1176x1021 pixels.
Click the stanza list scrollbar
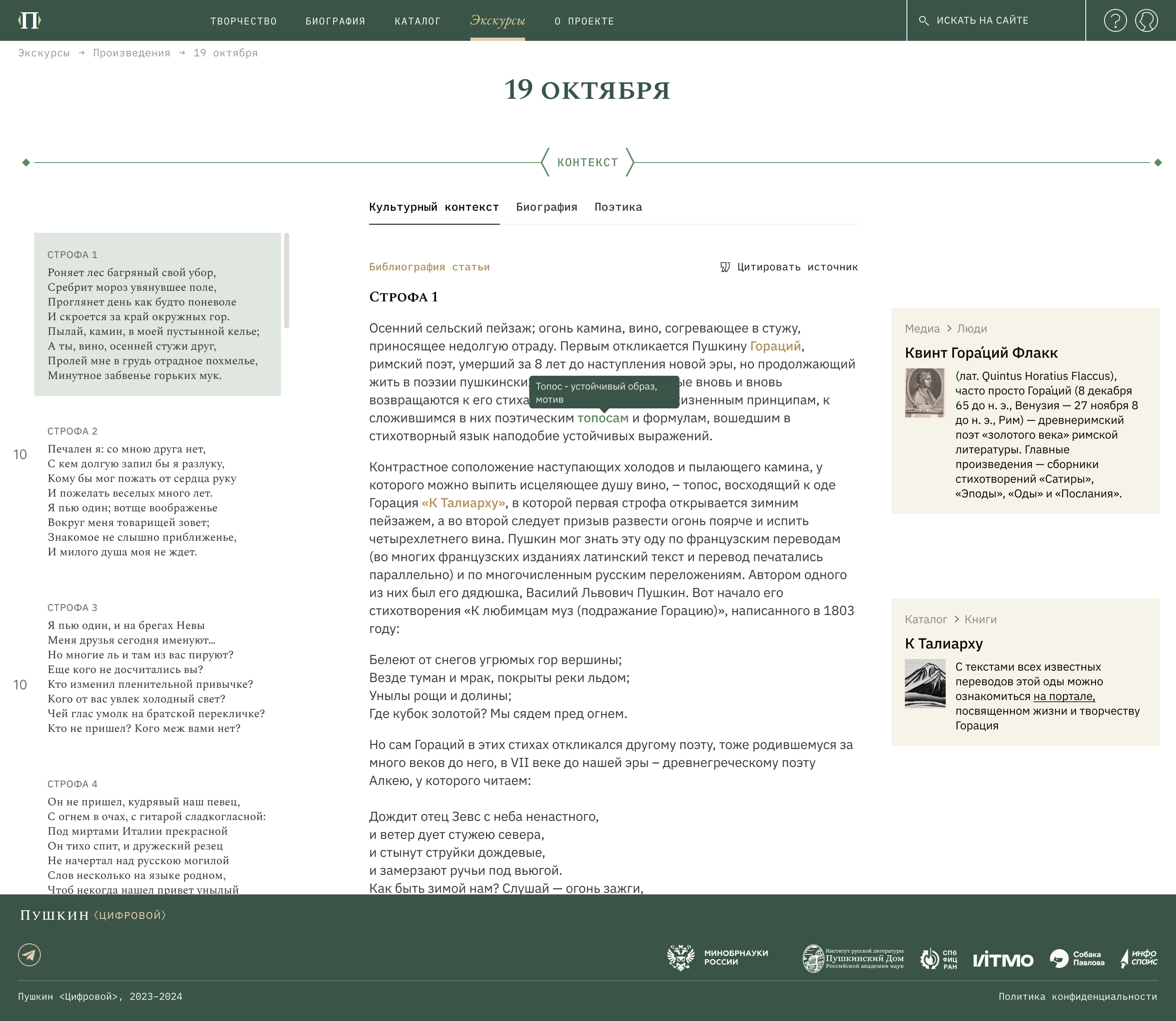point(287,280)
